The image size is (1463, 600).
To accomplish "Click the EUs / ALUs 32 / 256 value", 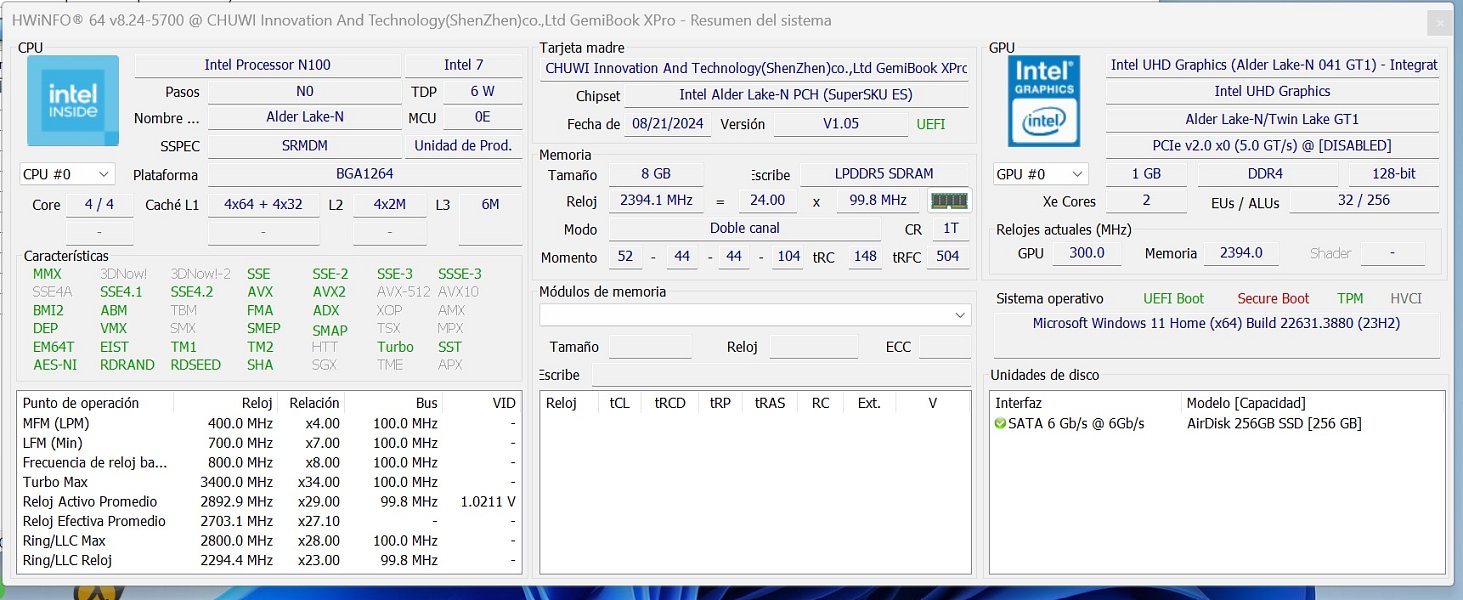I will click(x=1364, y=201).
